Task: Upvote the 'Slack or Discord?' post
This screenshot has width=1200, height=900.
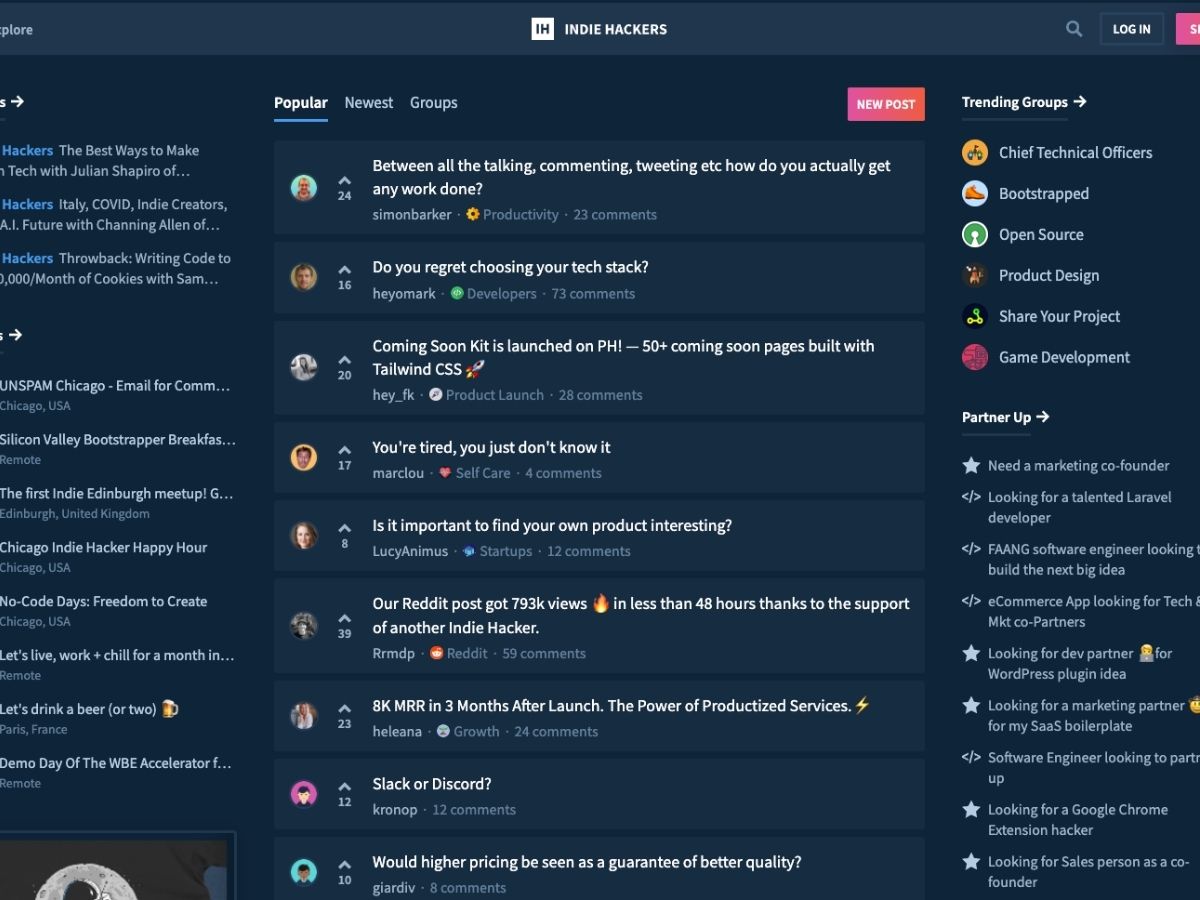Action: pyautogui.click(x=344, y=787)
